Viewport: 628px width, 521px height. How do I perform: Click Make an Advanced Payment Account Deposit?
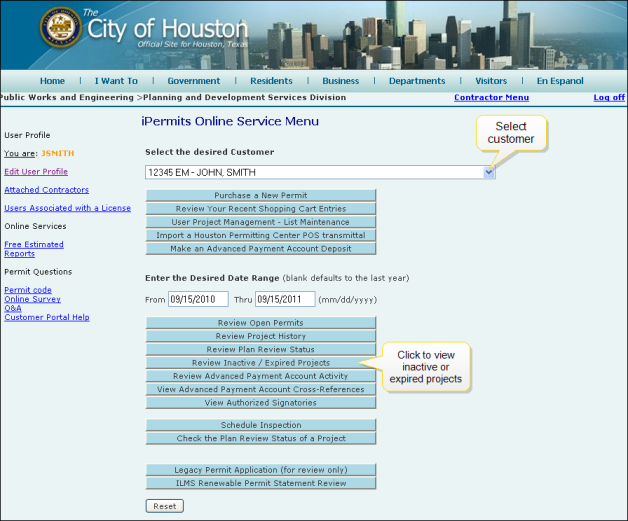(x=261, y=249)
